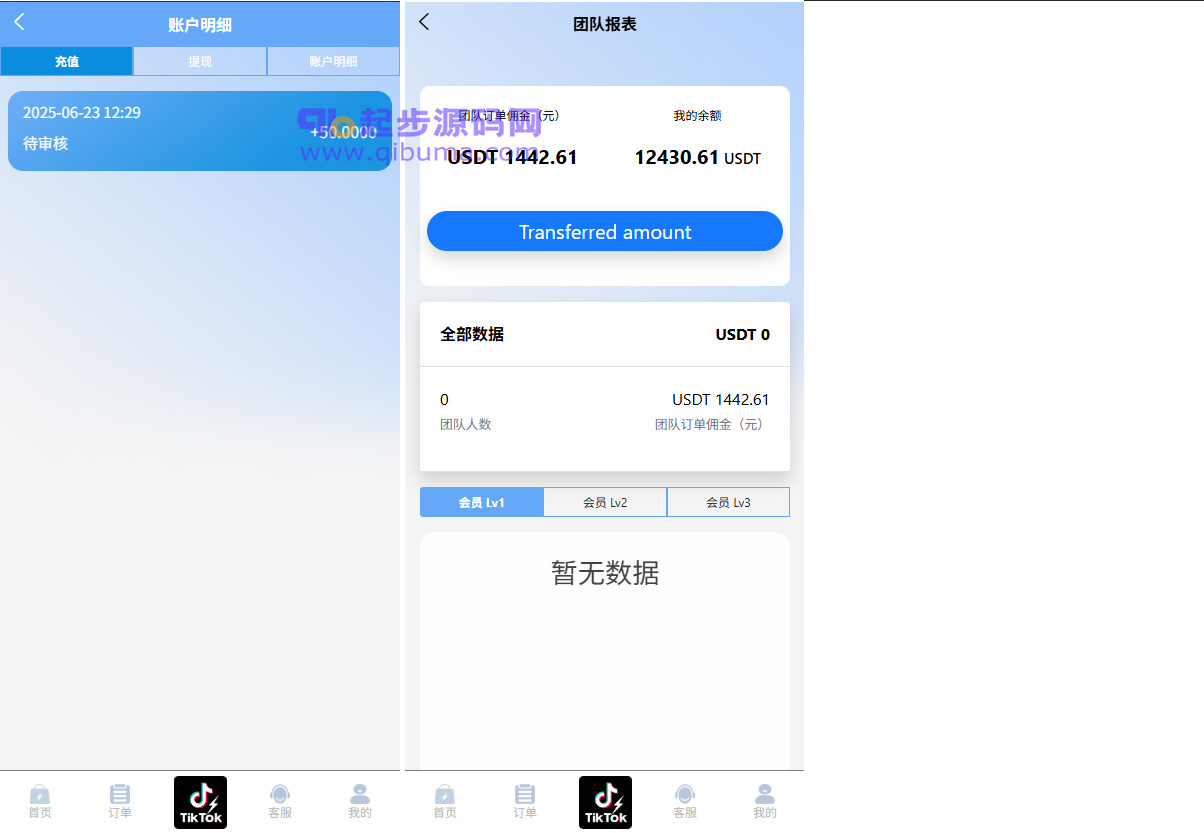Select the 会员 Lv1 tab
Image resolution: width=1204 pixels, height=833 pixels.
[482, 502]
